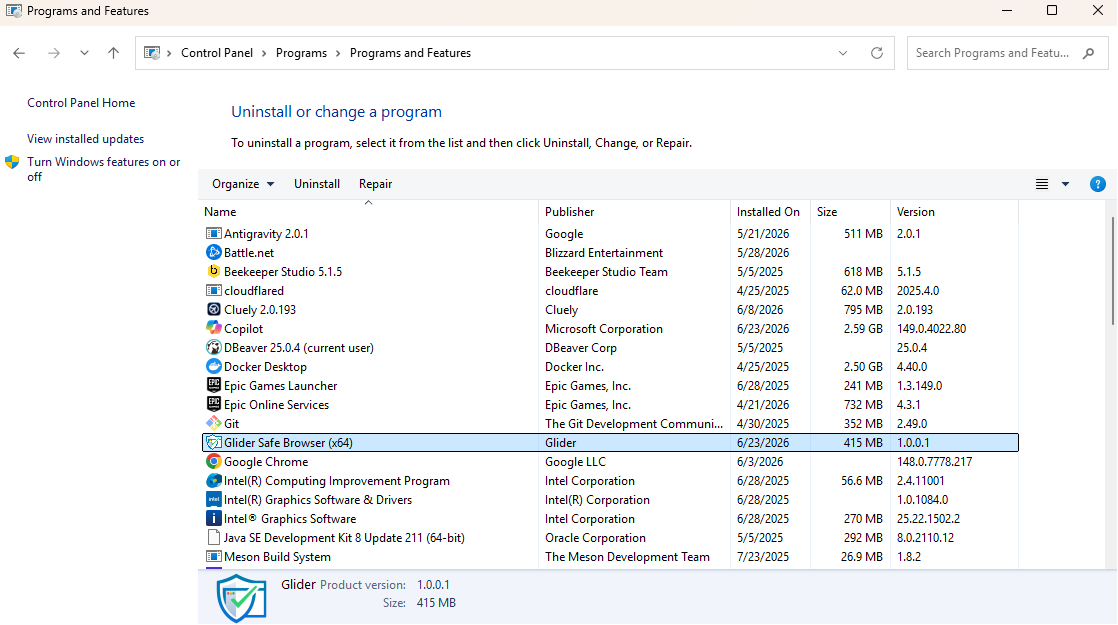Sort by the Installed On column header
The width and height of the screenshot is (1118, 625).
click(770, 212)
